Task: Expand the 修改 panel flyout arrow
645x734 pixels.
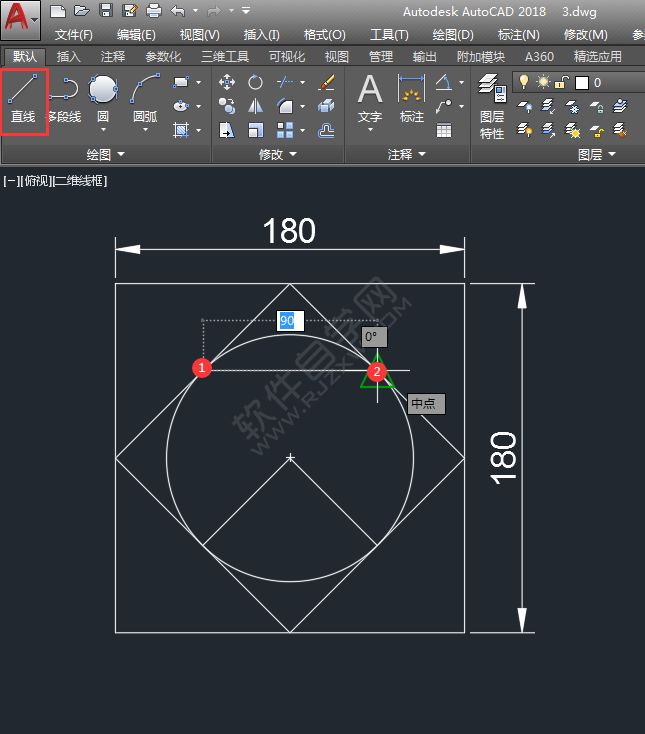Action: pos(293,154)
